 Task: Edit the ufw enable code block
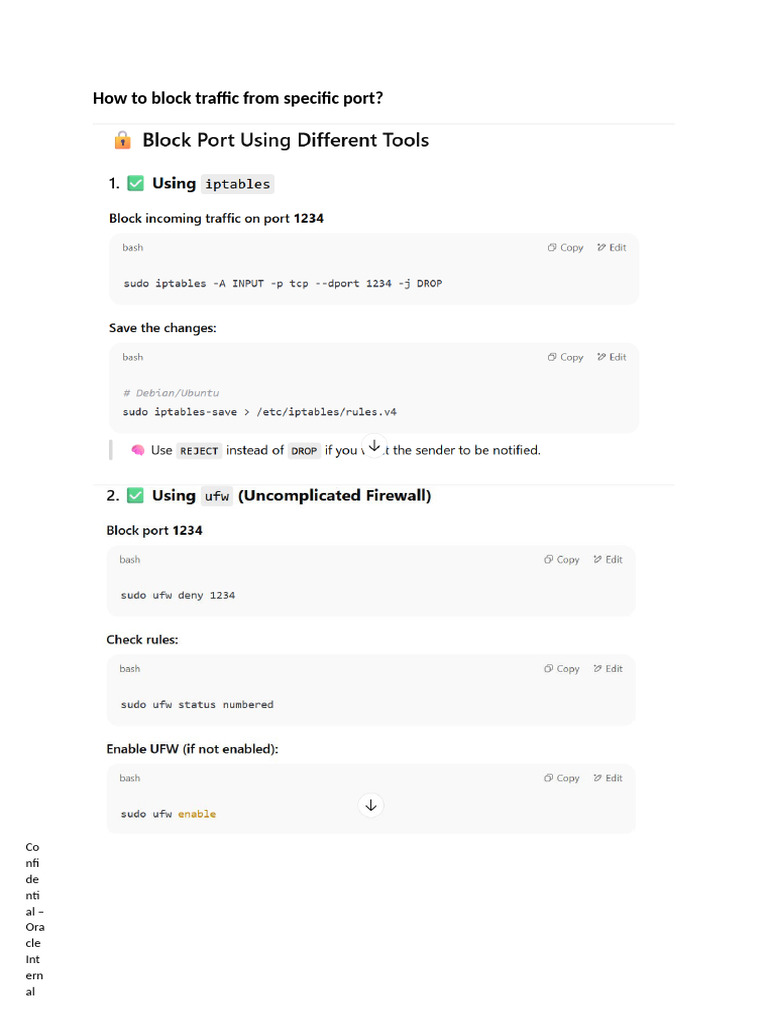(607, 778)
